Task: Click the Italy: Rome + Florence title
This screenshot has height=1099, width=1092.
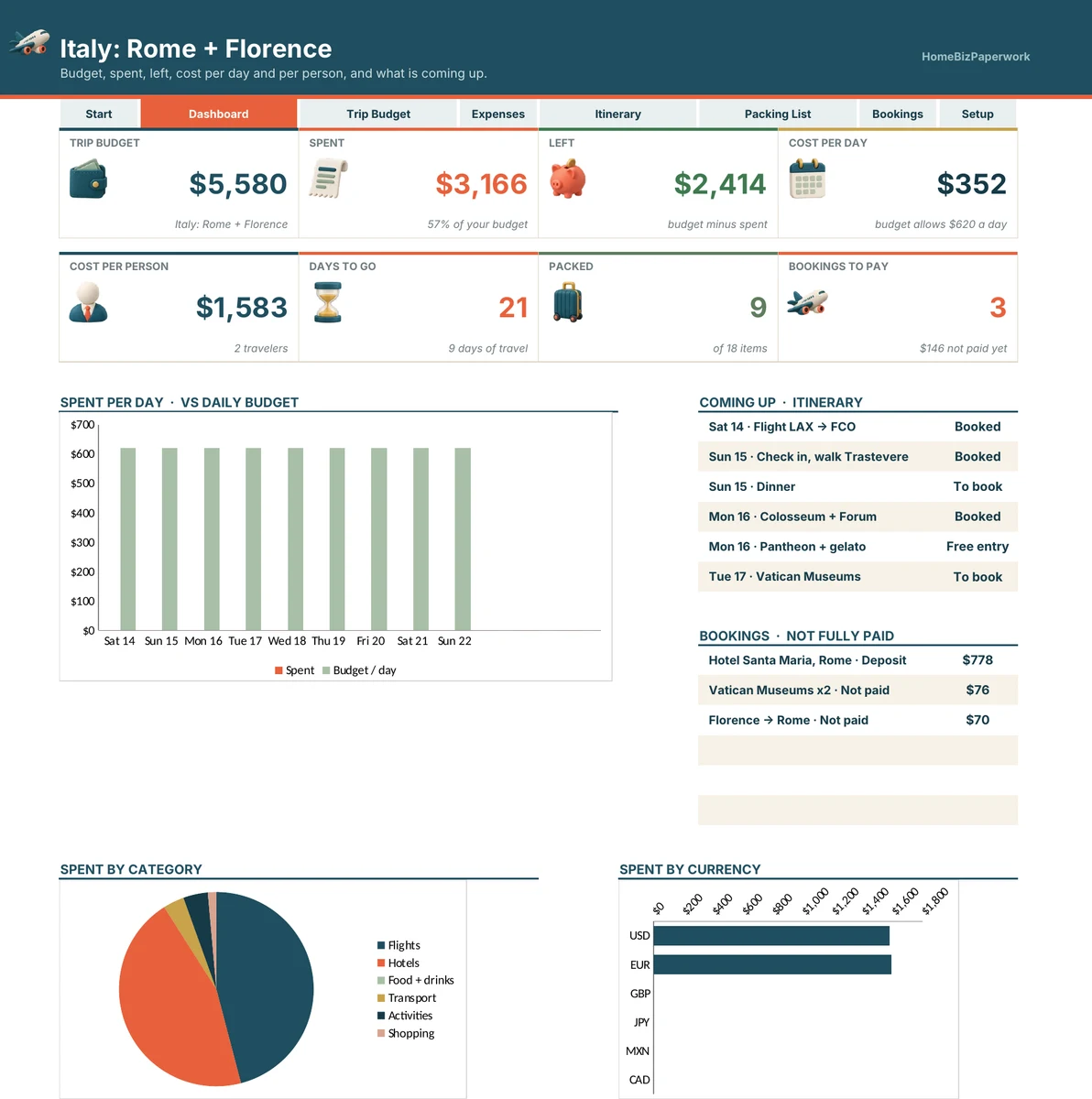Action: click(x=196, y=49)
